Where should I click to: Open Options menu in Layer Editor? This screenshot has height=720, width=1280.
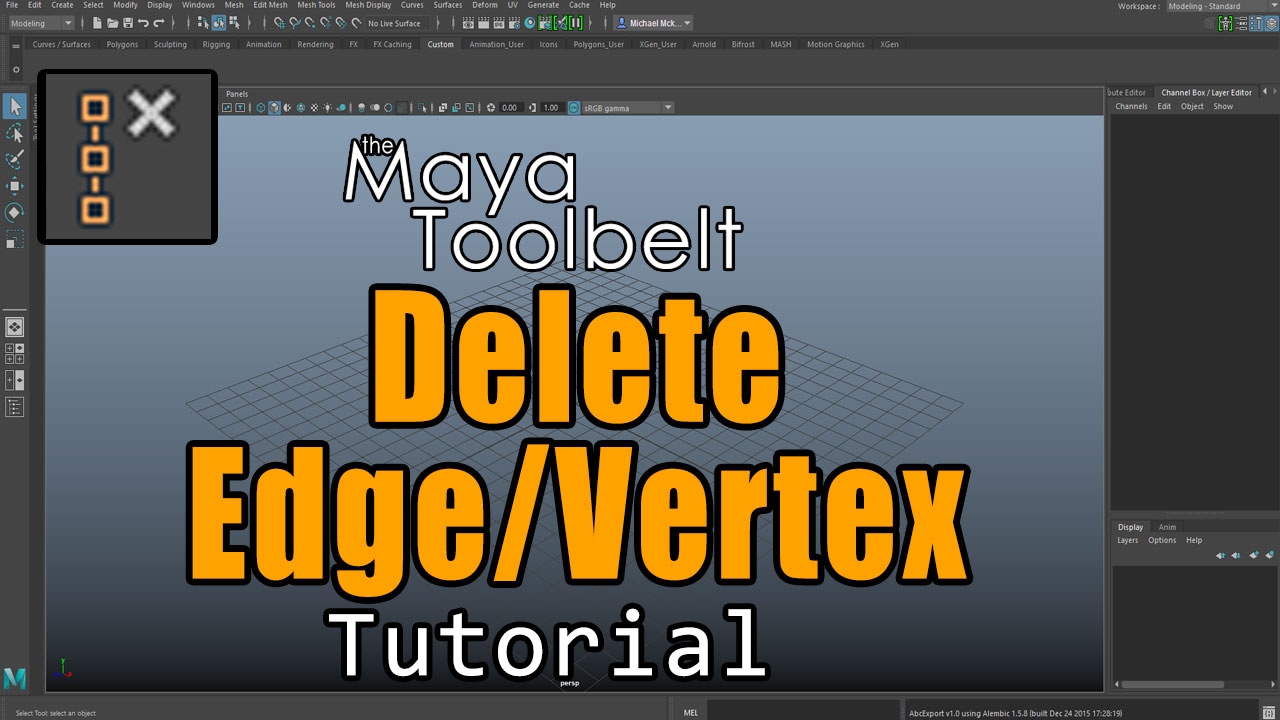pos(1162,540)
